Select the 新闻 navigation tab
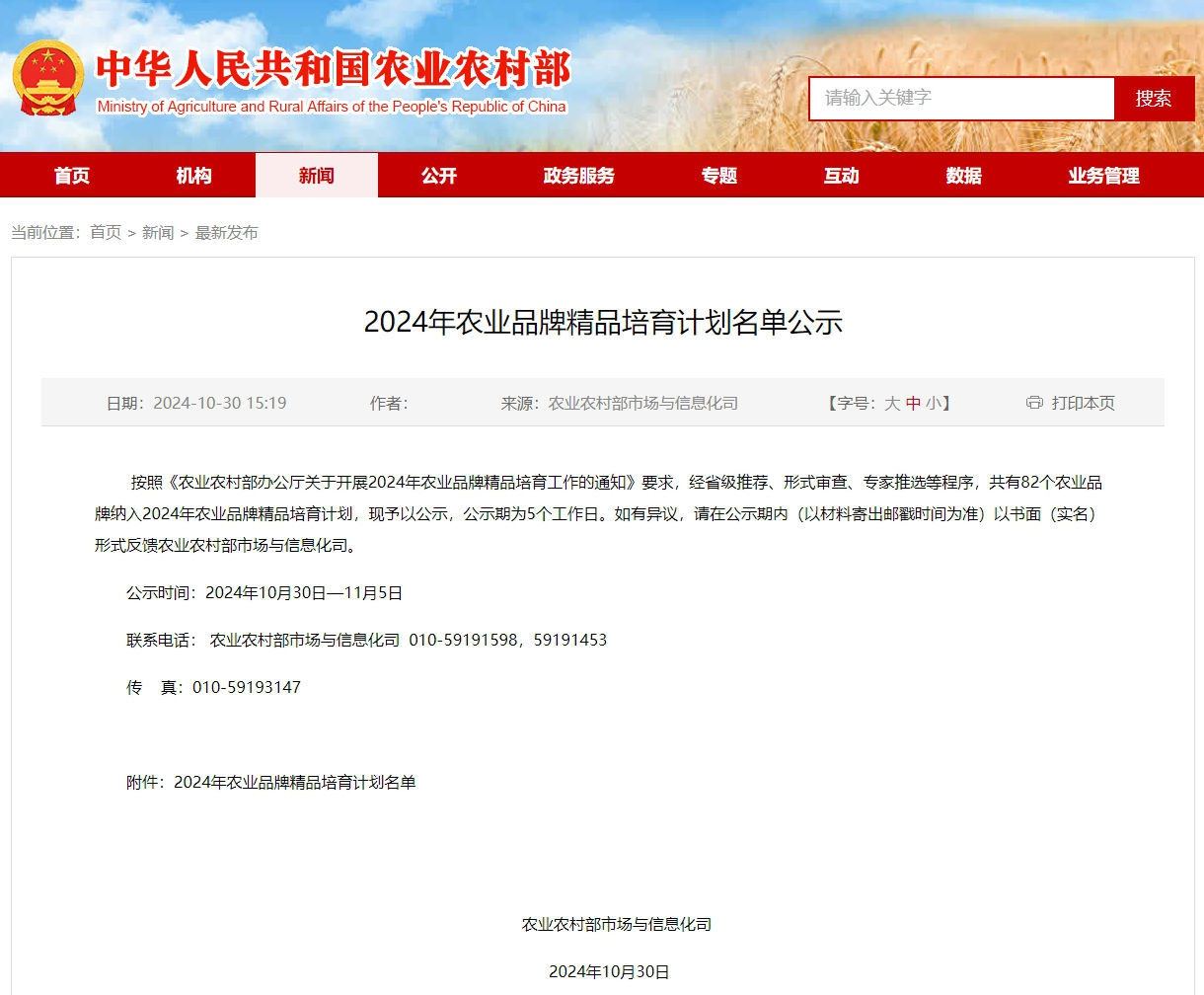The height and width of the screenshot is (995, 1204). coord(317,176)
